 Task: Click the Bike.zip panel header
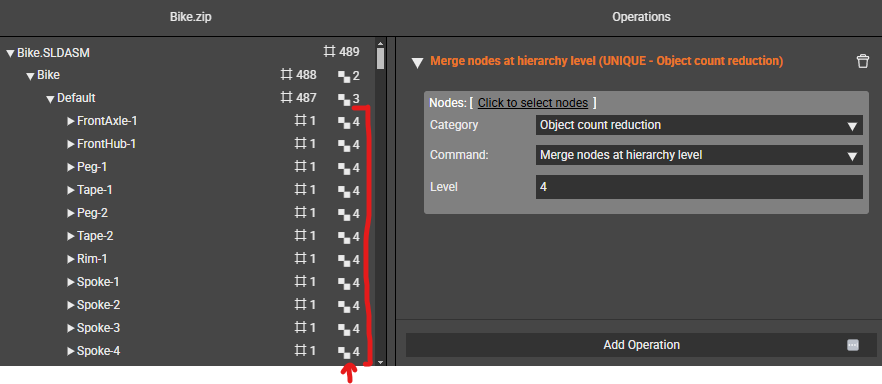click(x=191, y=17)
